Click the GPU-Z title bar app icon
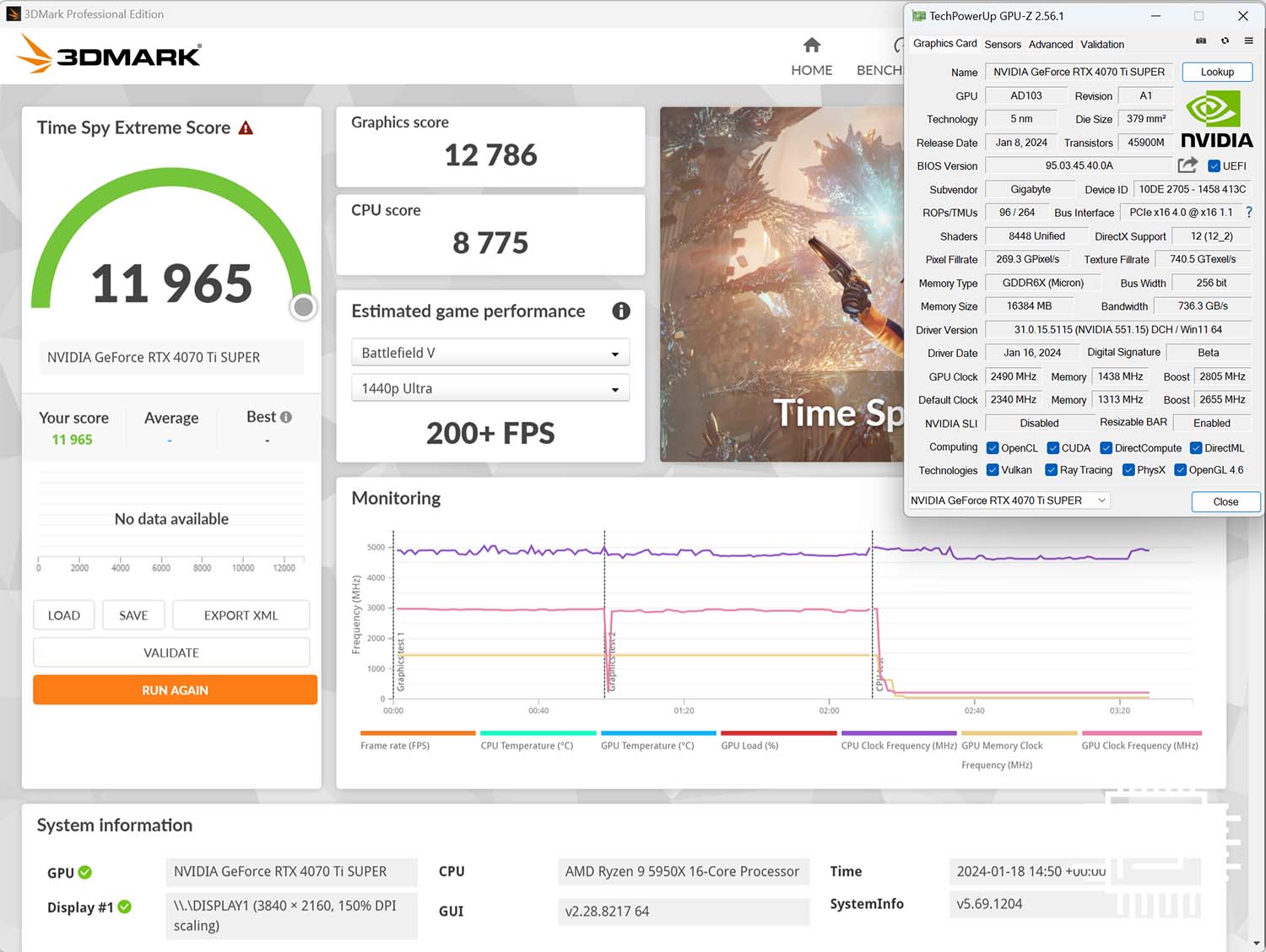The image size is (1266, 952). [x=918, y=15]
